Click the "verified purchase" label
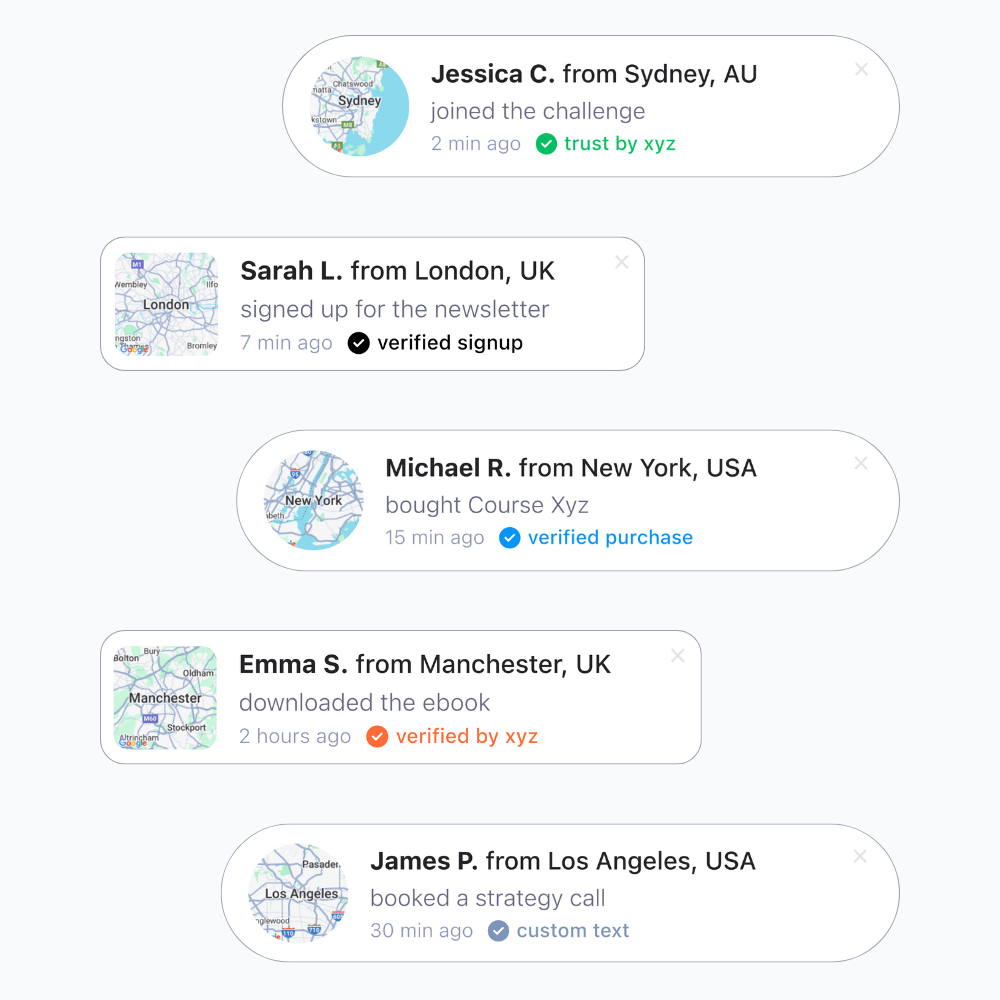Image resolution: width=1000 pixels, height=1000 pixels. (610, 538)
